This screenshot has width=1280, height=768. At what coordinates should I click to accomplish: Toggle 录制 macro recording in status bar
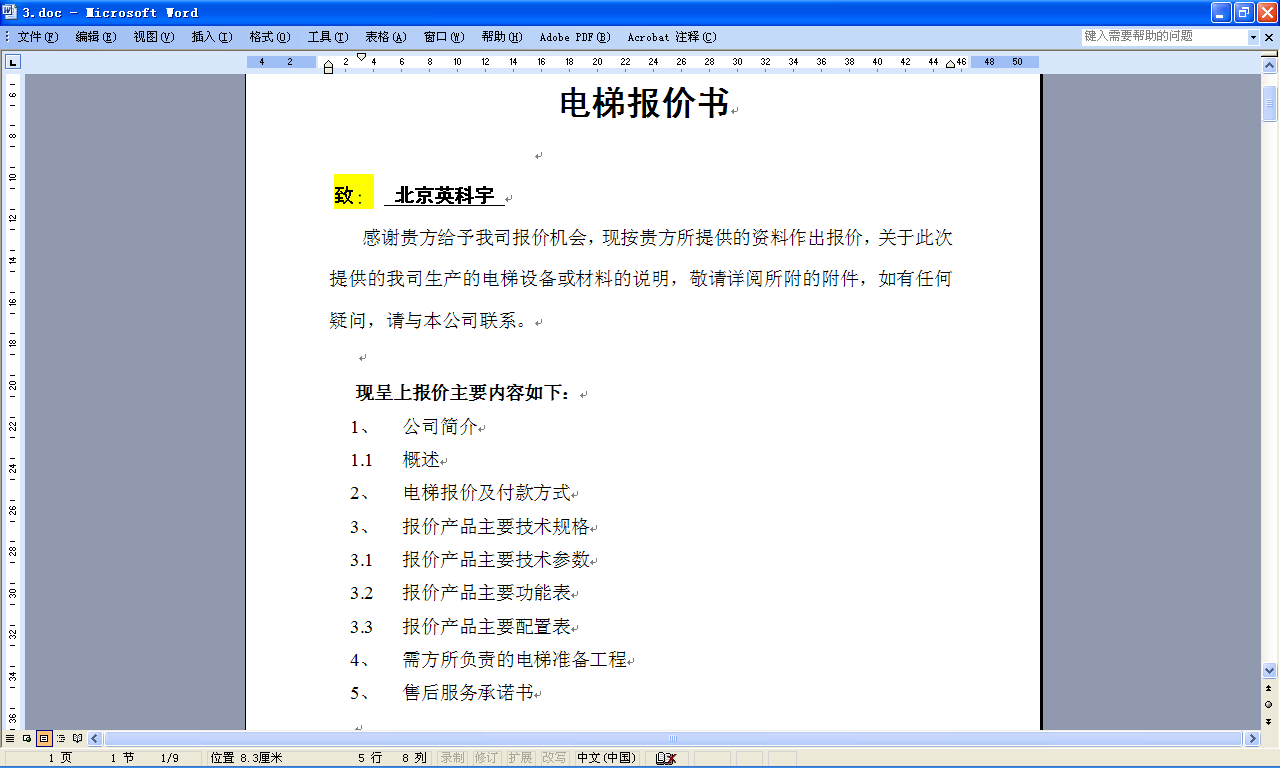(452, 758)
